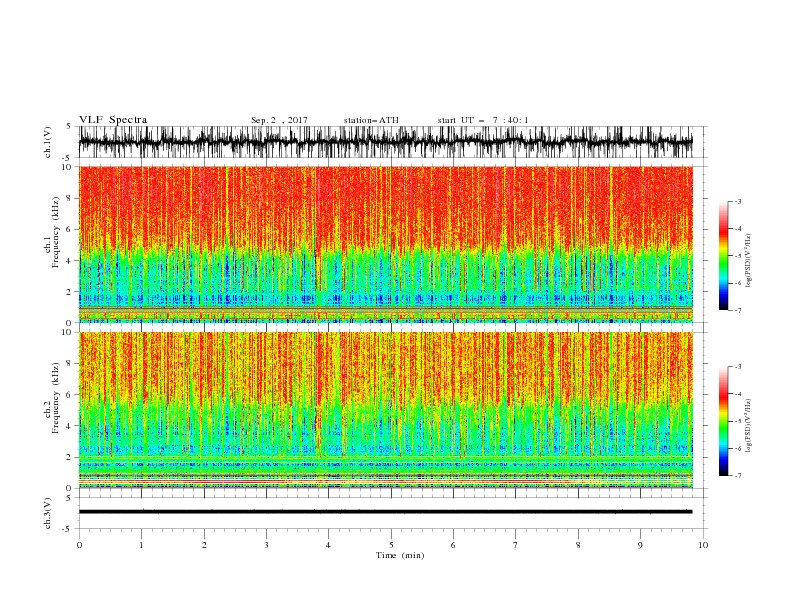Image resolution: width=792 pixels, height=612 pixels.
Task: Click the "VLF Spectra" title text
Action: click(113, 120)
